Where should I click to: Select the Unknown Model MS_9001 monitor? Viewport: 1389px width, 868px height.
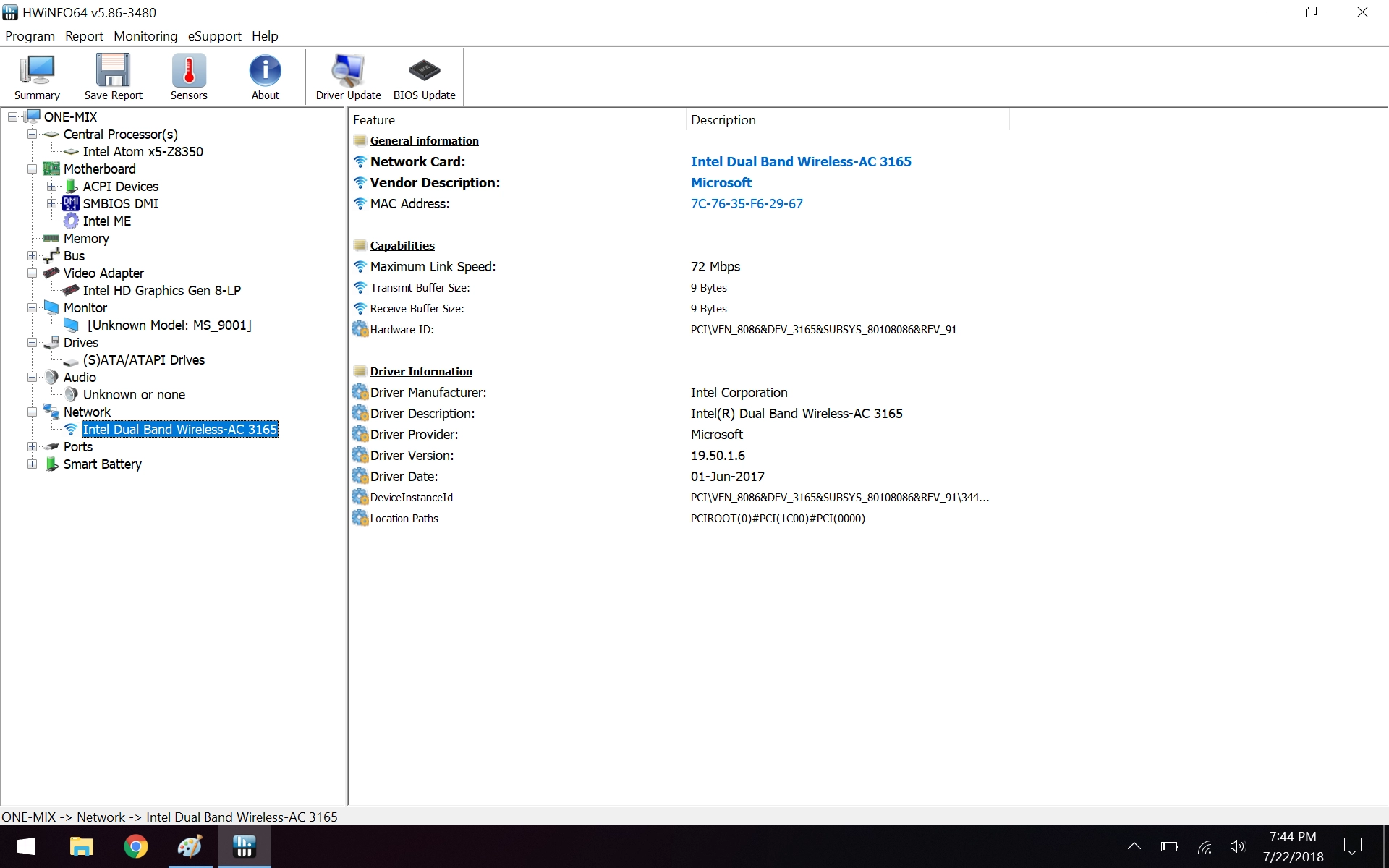tap(169, 325)
